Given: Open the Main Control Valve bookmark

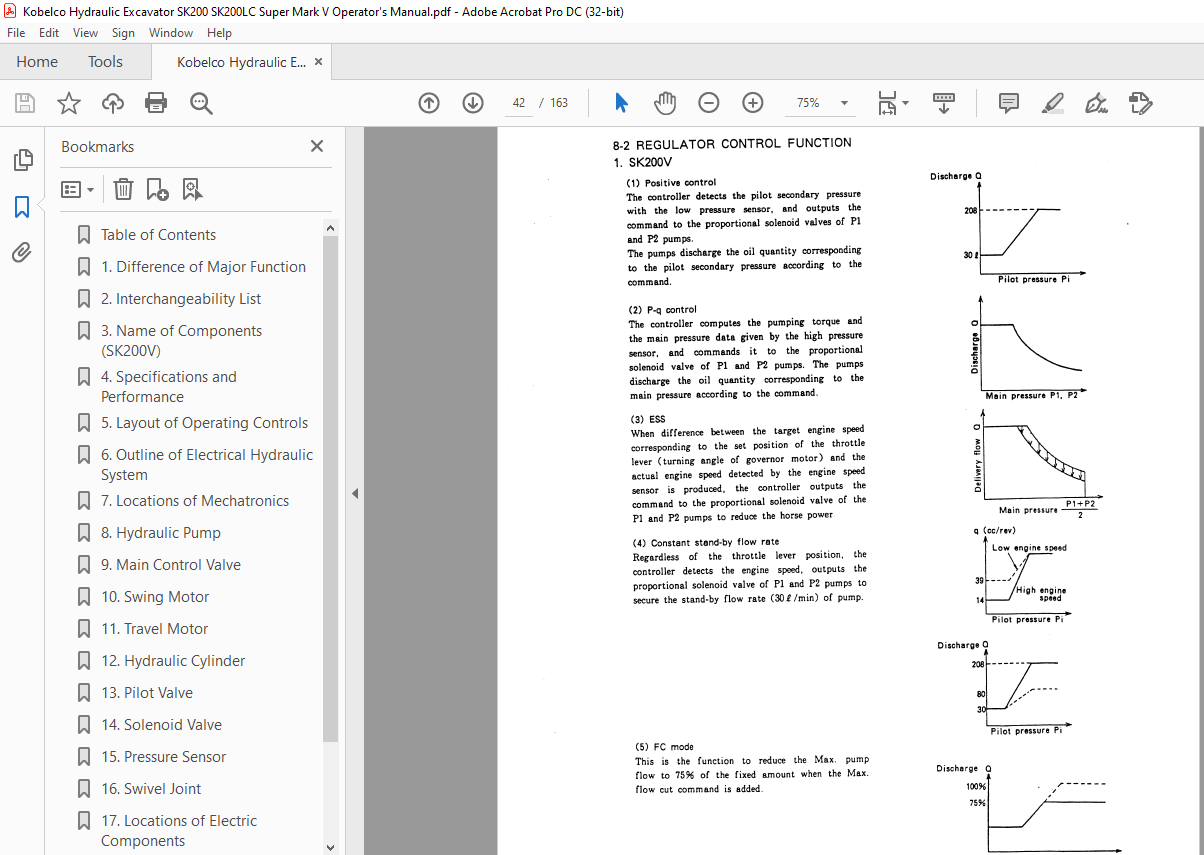Looking at the screenshot, I should (171, 565).
